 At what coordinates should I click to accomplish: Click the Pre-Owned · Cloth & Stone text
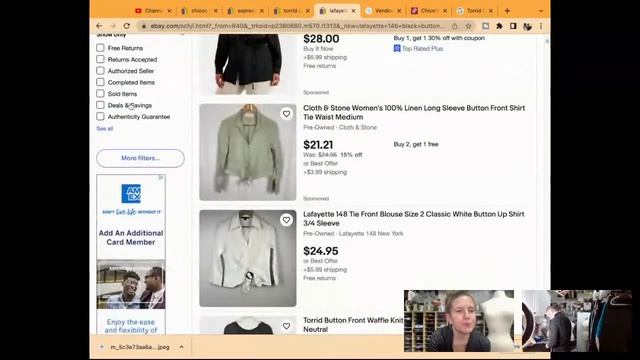[340, 127]
